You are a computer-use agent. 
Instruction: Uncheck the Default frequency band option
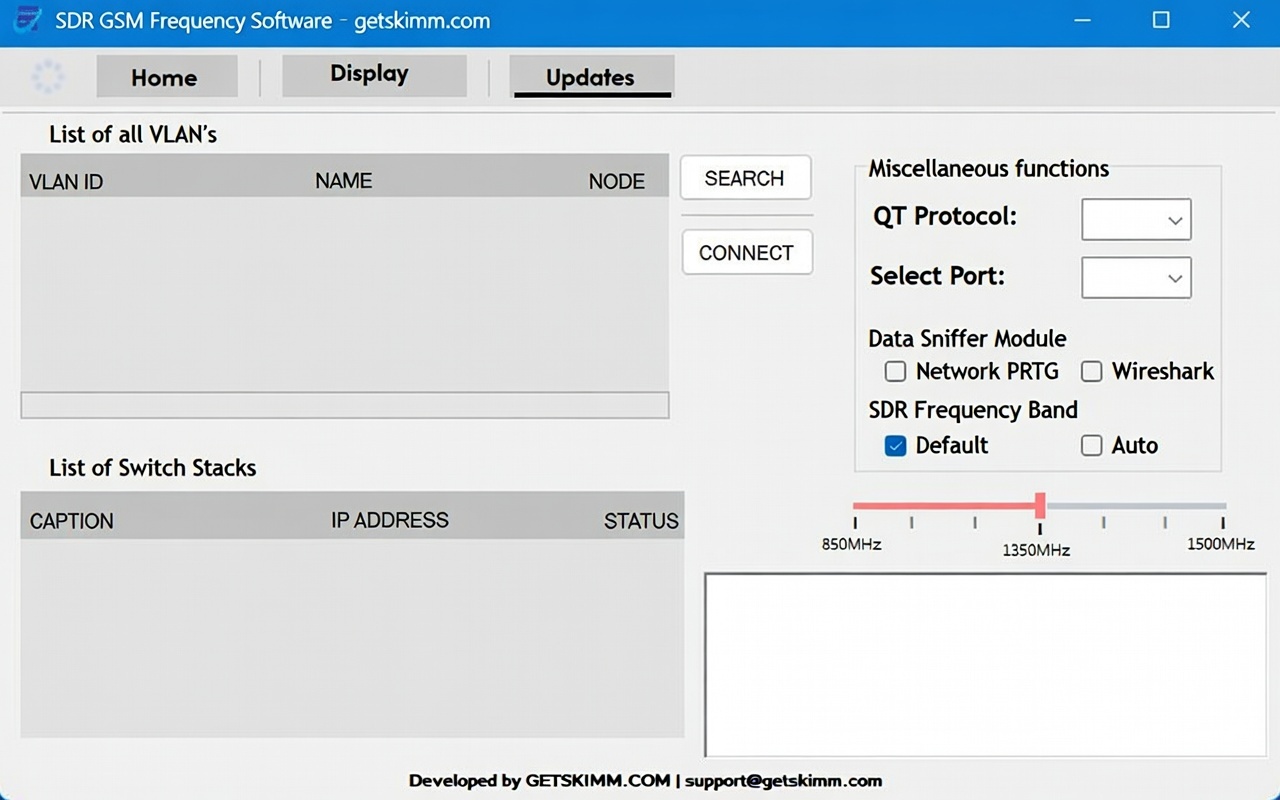point(895,446)
